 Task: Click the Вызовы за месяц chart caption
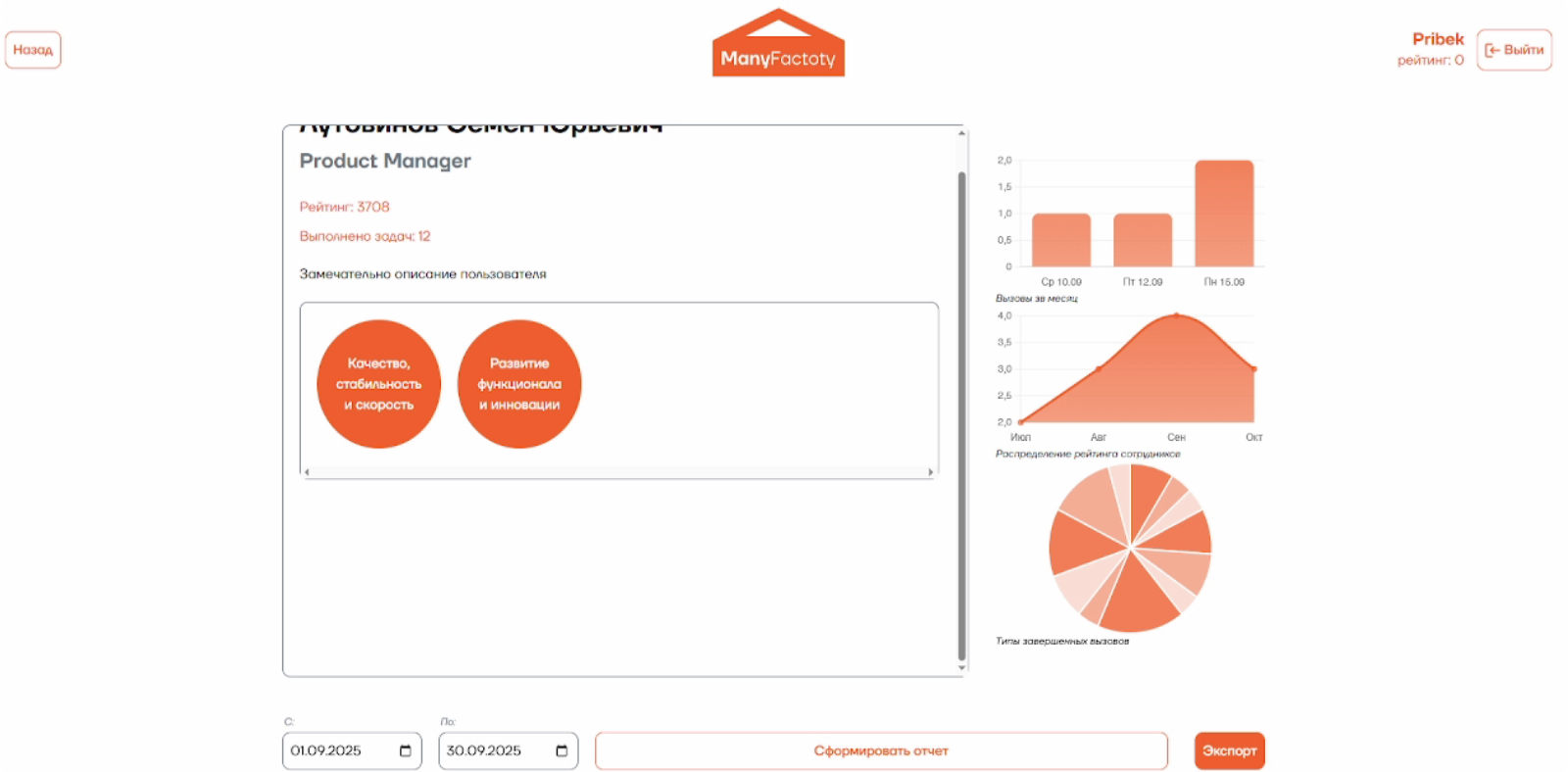pyautogui.click(x=1037, y=299)
